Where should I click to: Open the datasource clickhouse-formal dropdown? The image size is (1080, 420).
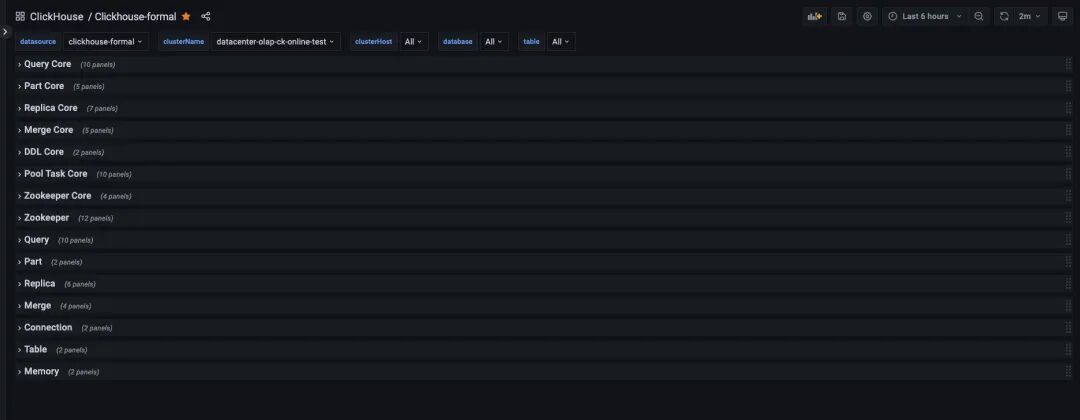point(105,42)
